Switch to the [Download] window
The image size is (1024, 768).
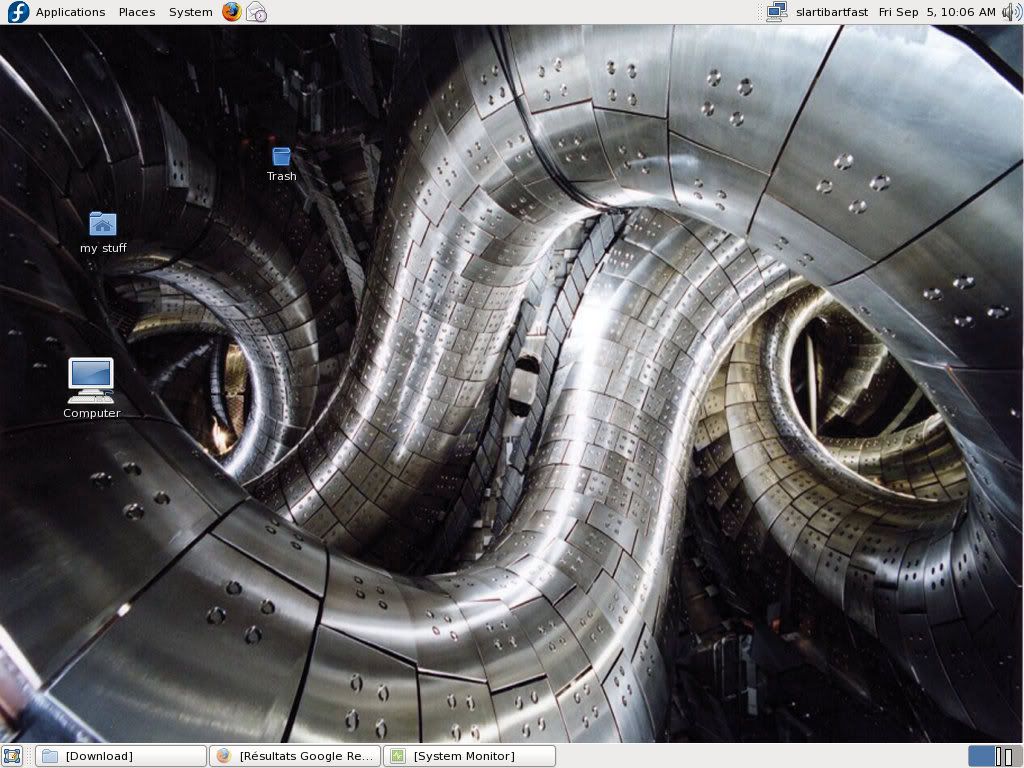pos(120,756)
